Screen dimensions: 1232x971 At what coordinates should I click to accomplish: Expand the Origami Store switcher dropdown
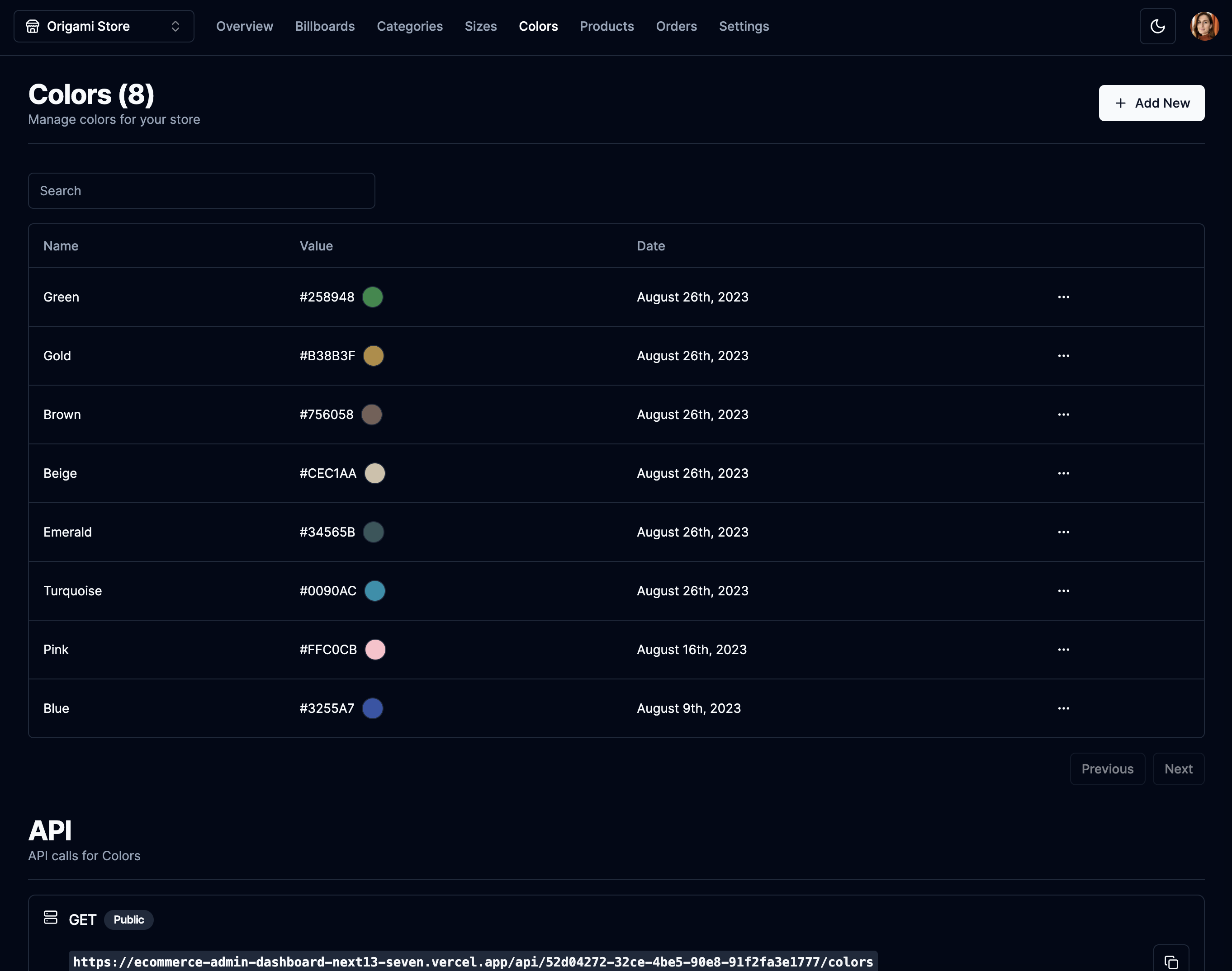104,26
